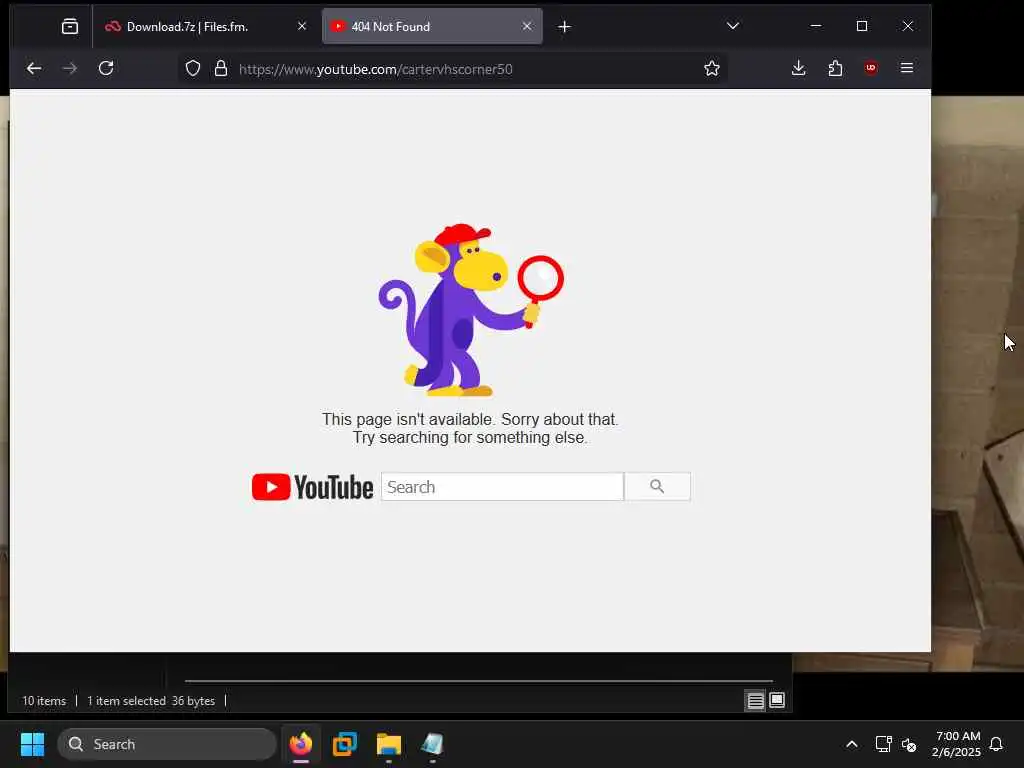Image resolution: width=1024 pixels, height=768 pixels.
Task: Open the extensions puzzle icon
Action: [835, 69]
